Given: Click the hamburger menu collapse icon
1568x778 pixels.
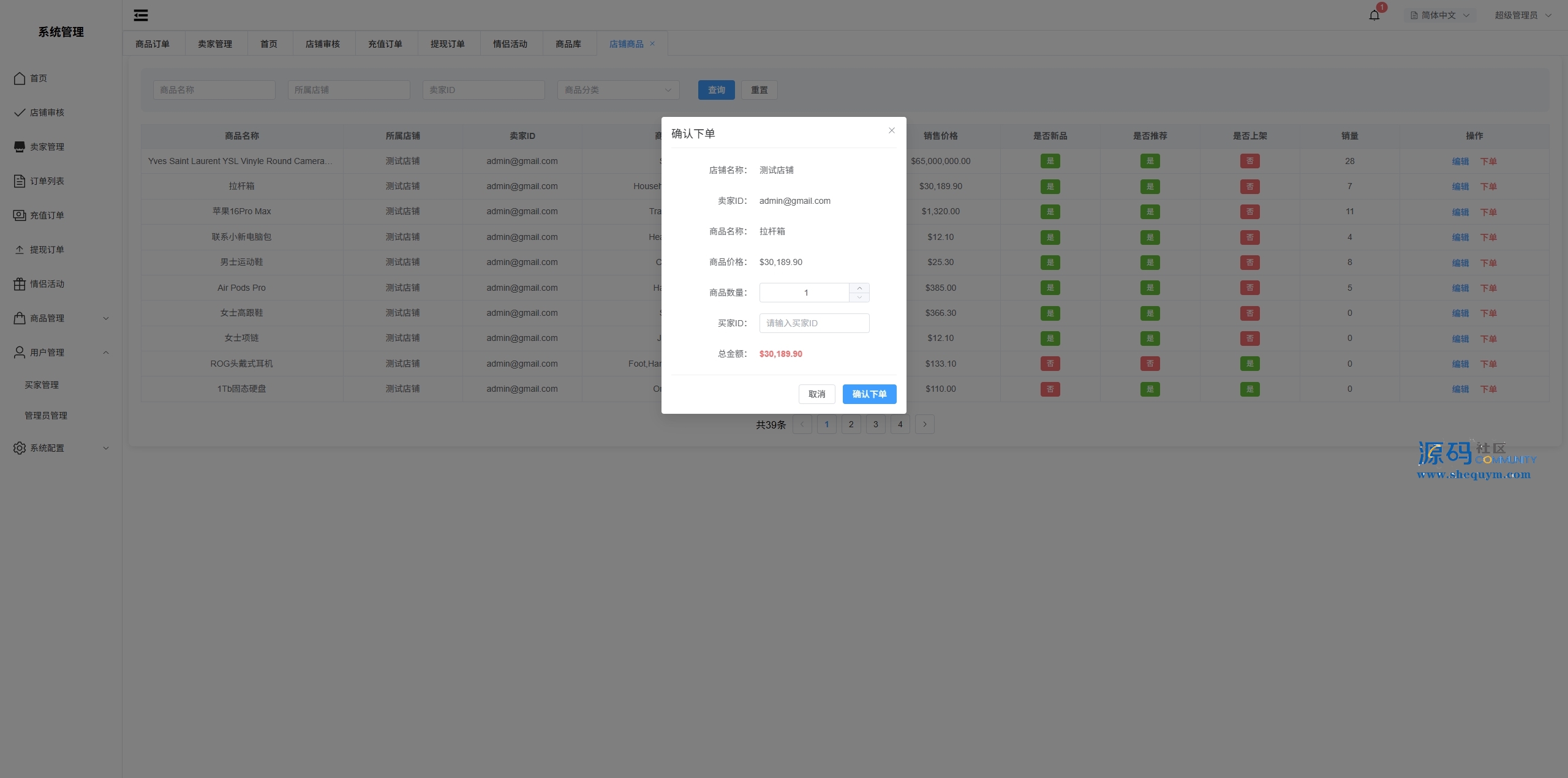Looking at the screenshot, I should 141,15.
